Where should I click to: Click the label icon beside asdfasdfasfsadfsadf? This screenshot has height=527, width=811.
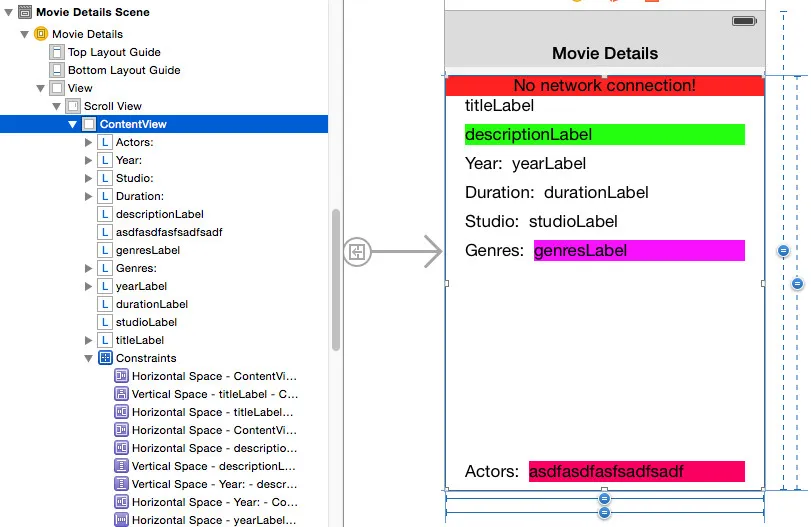(105, 232)
